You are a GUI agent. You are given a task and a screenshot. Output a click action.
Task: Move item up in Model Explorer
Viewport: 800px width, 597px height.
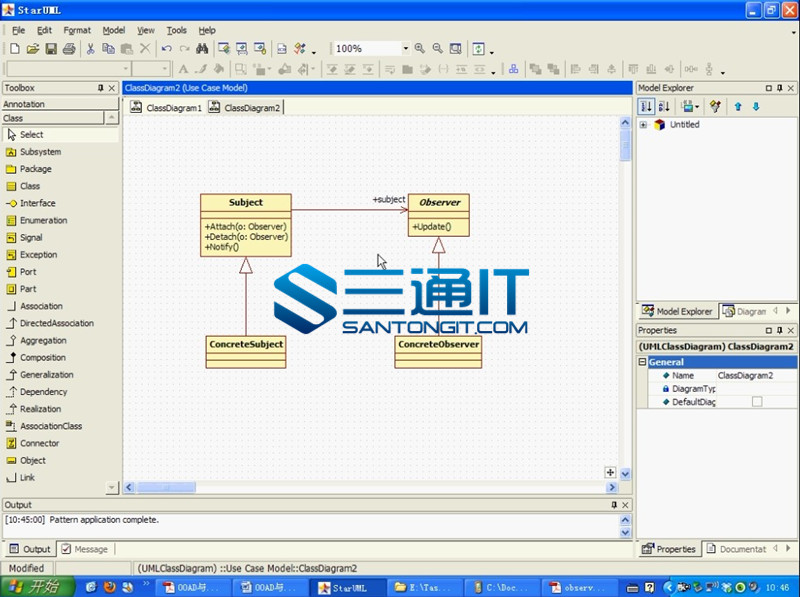(738, 106)
